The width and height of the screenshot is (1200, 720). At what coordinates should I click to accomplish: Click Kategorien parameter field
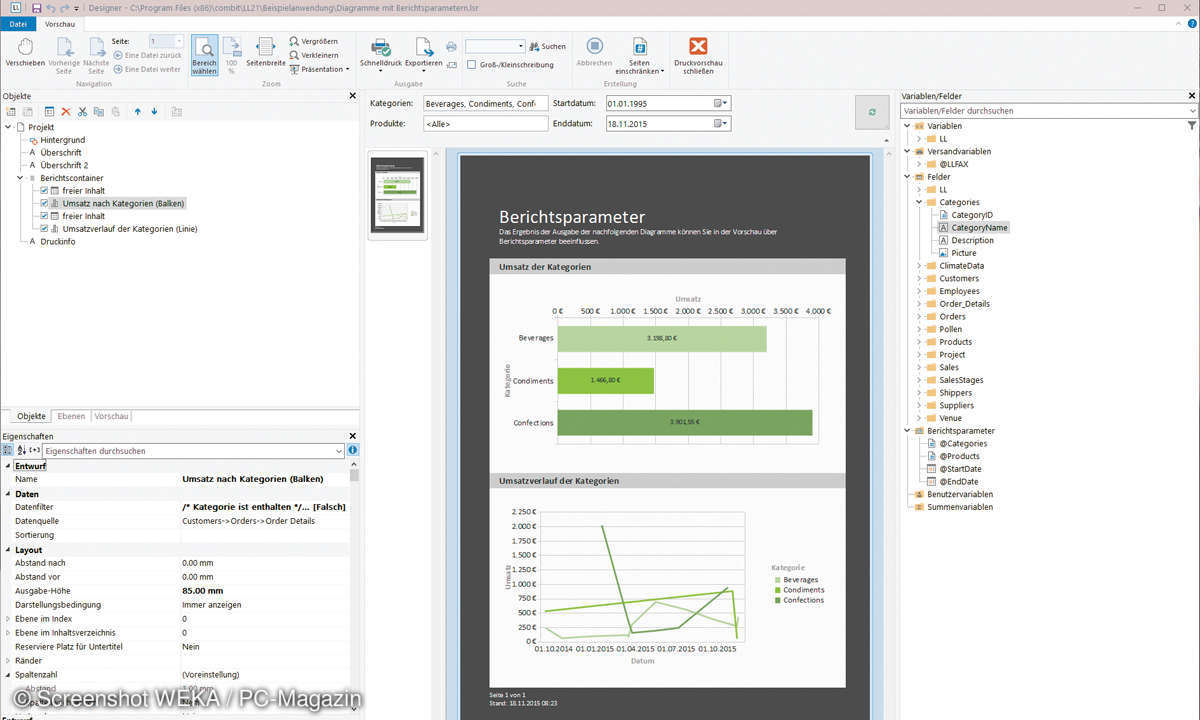point(486,103)
